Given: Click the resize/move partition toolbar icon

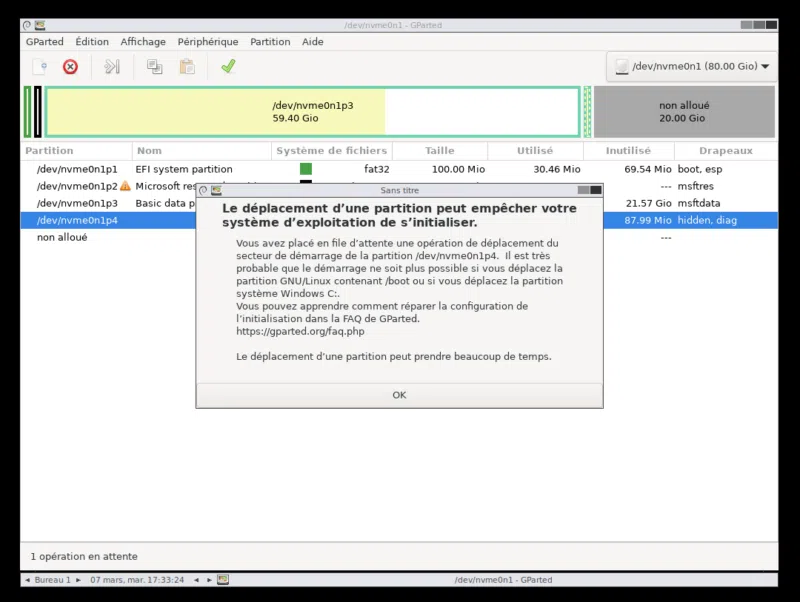Looking at the screenshot, I should pos(112,67).
